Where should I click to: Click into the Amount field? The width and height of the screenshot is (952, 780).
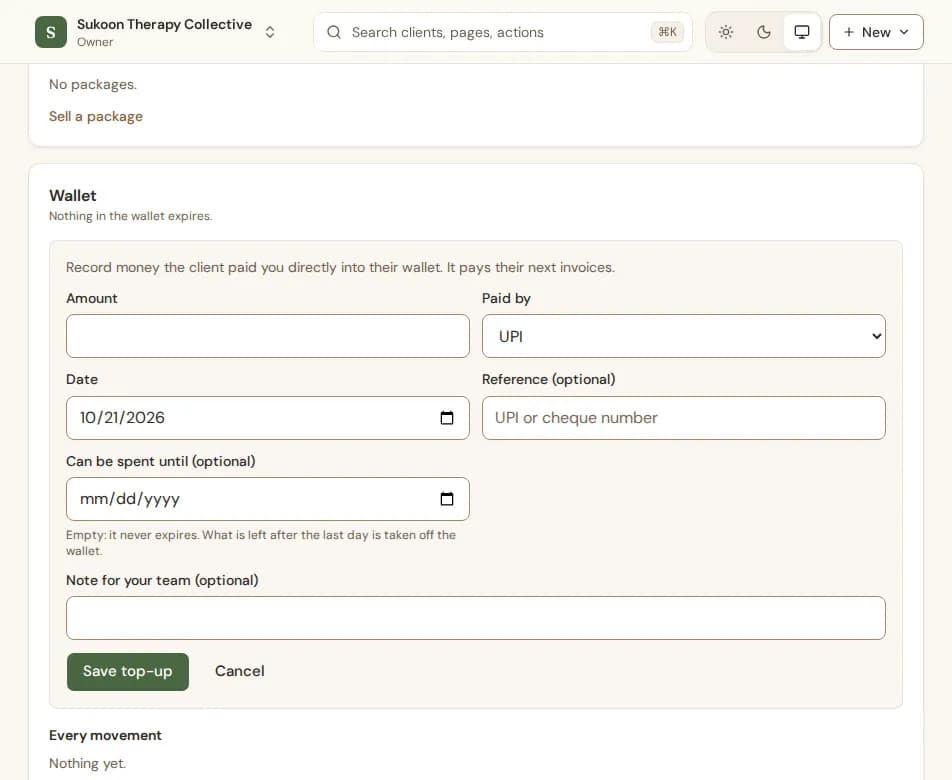tap(268, 336)
